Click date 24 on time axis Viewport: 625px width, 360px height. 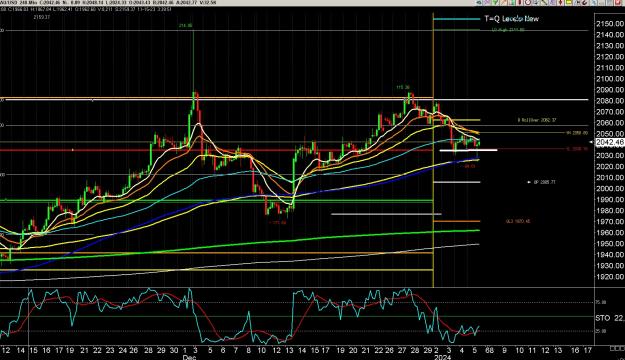[123, 350]
